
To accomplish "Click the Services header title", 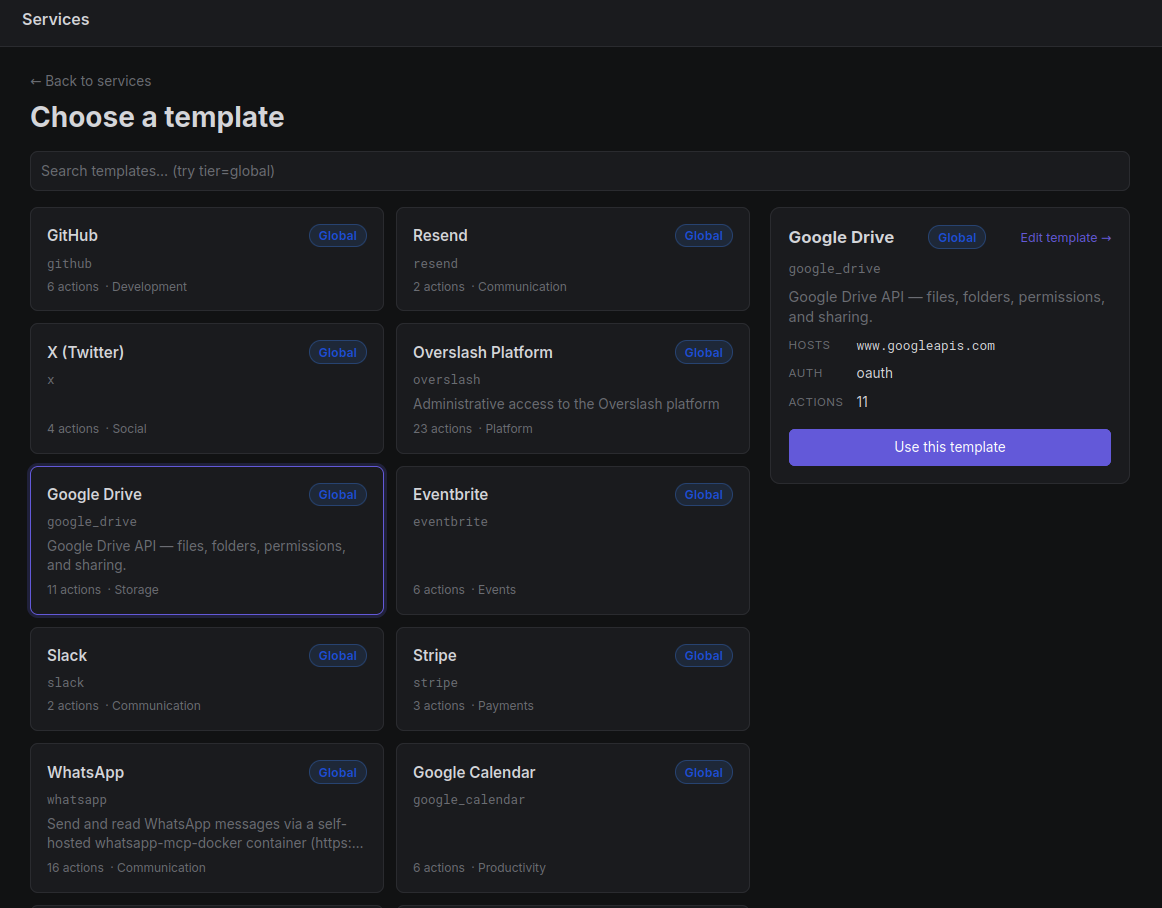I will click(x=56, y=19).
